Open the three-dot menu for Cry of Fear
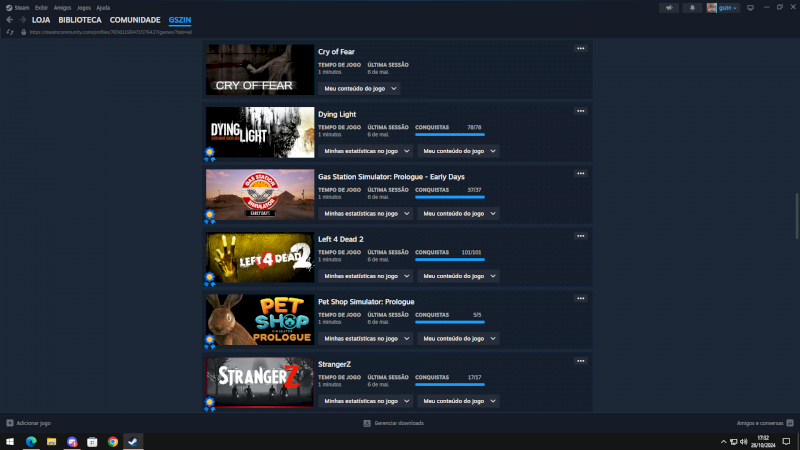The height and width of the screenshot is (450, 800). [581, 48]
